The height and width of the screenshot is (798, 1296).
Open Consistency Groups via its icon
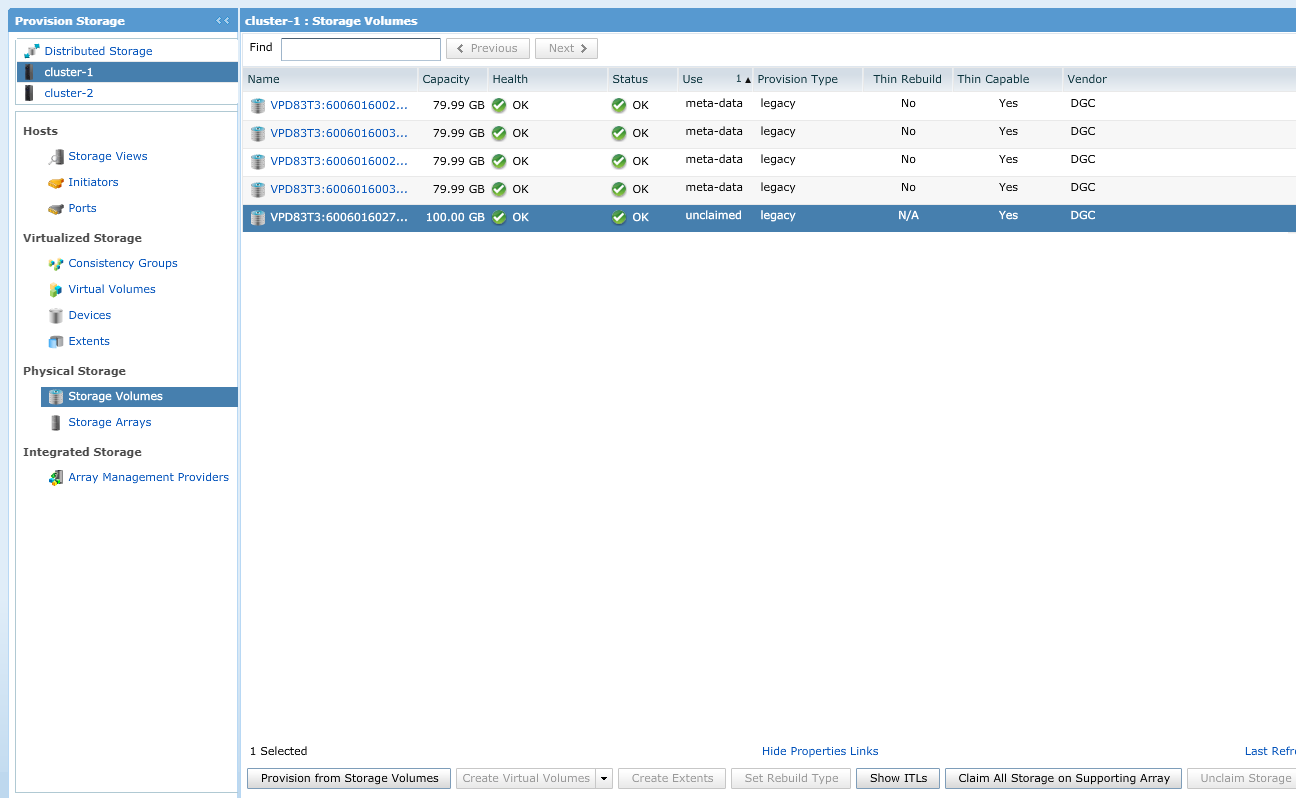coord(56,264)
